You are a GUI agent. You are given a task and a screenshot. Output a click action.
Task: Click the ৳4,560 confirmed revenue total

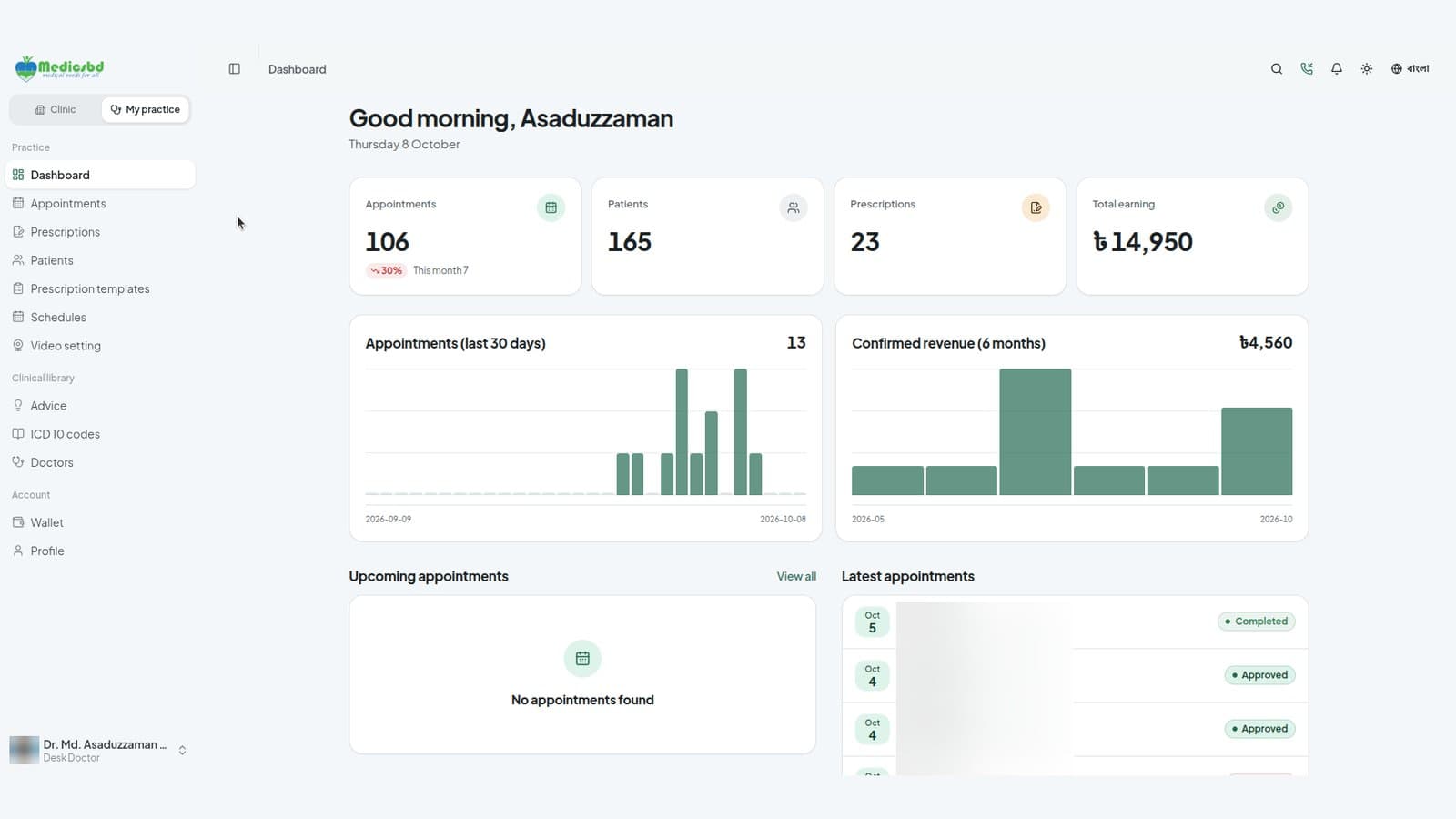pyautogui.click(x=1266, y=343)
